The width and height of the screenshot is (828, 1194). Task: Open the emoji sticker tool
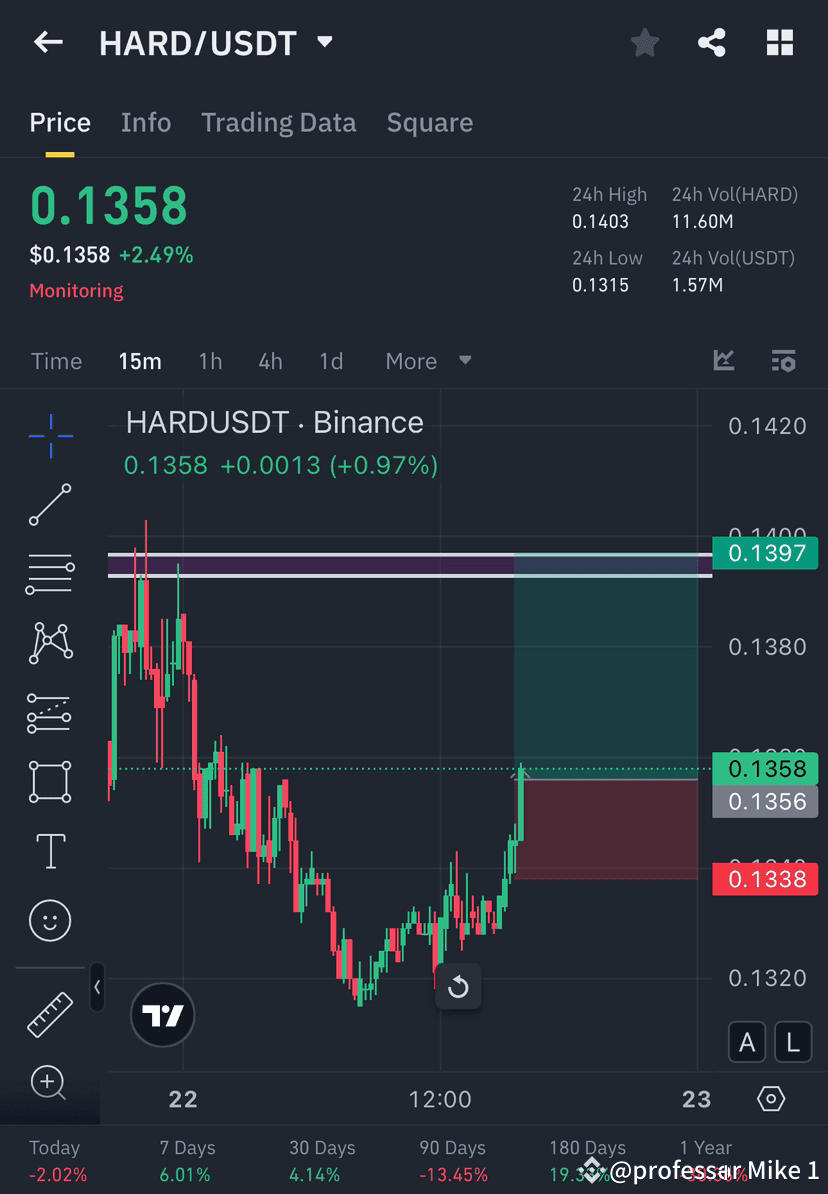point(50,920)
